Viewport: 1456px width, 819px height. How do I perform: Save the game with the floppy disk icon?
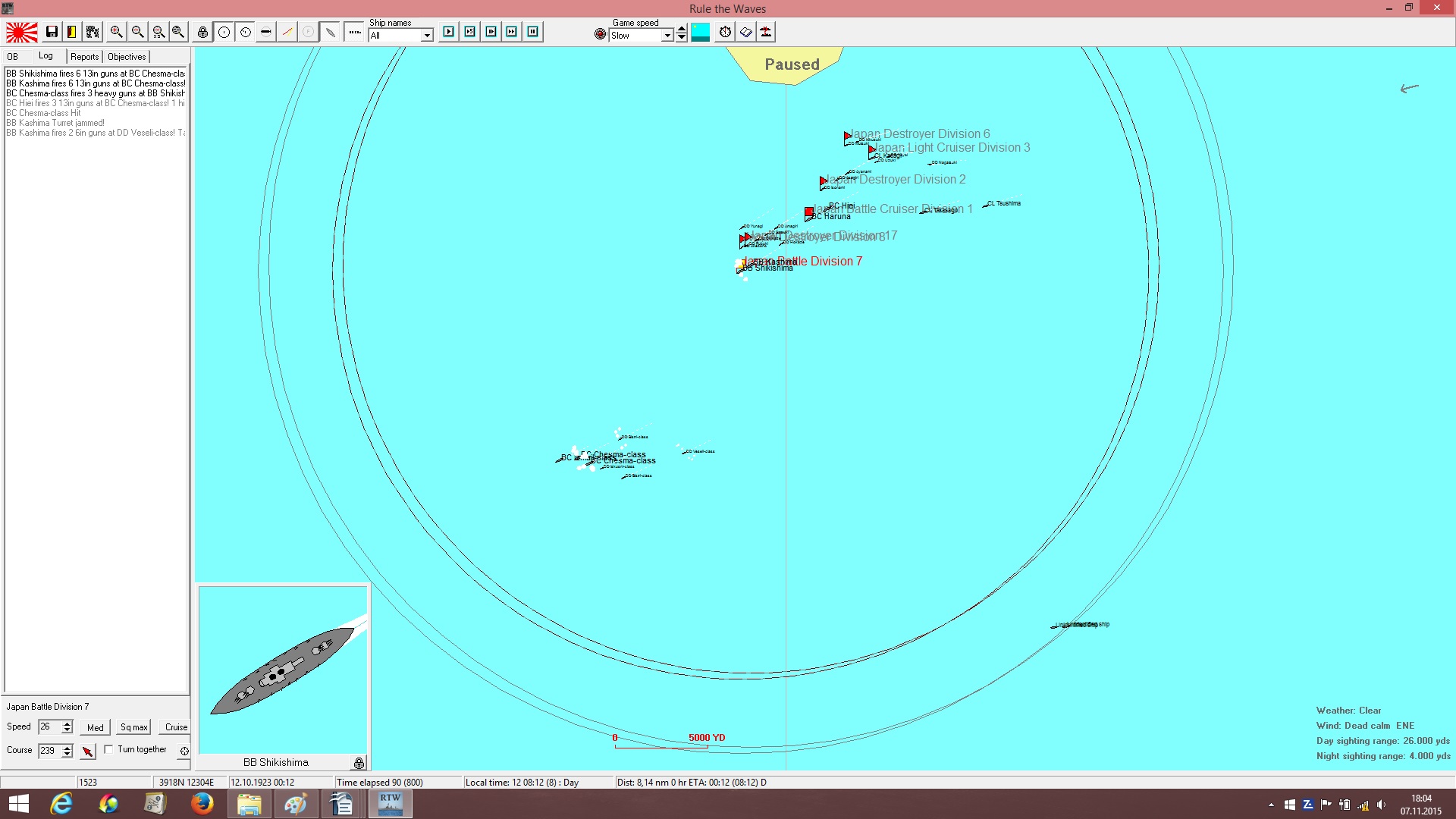(52, 32)
